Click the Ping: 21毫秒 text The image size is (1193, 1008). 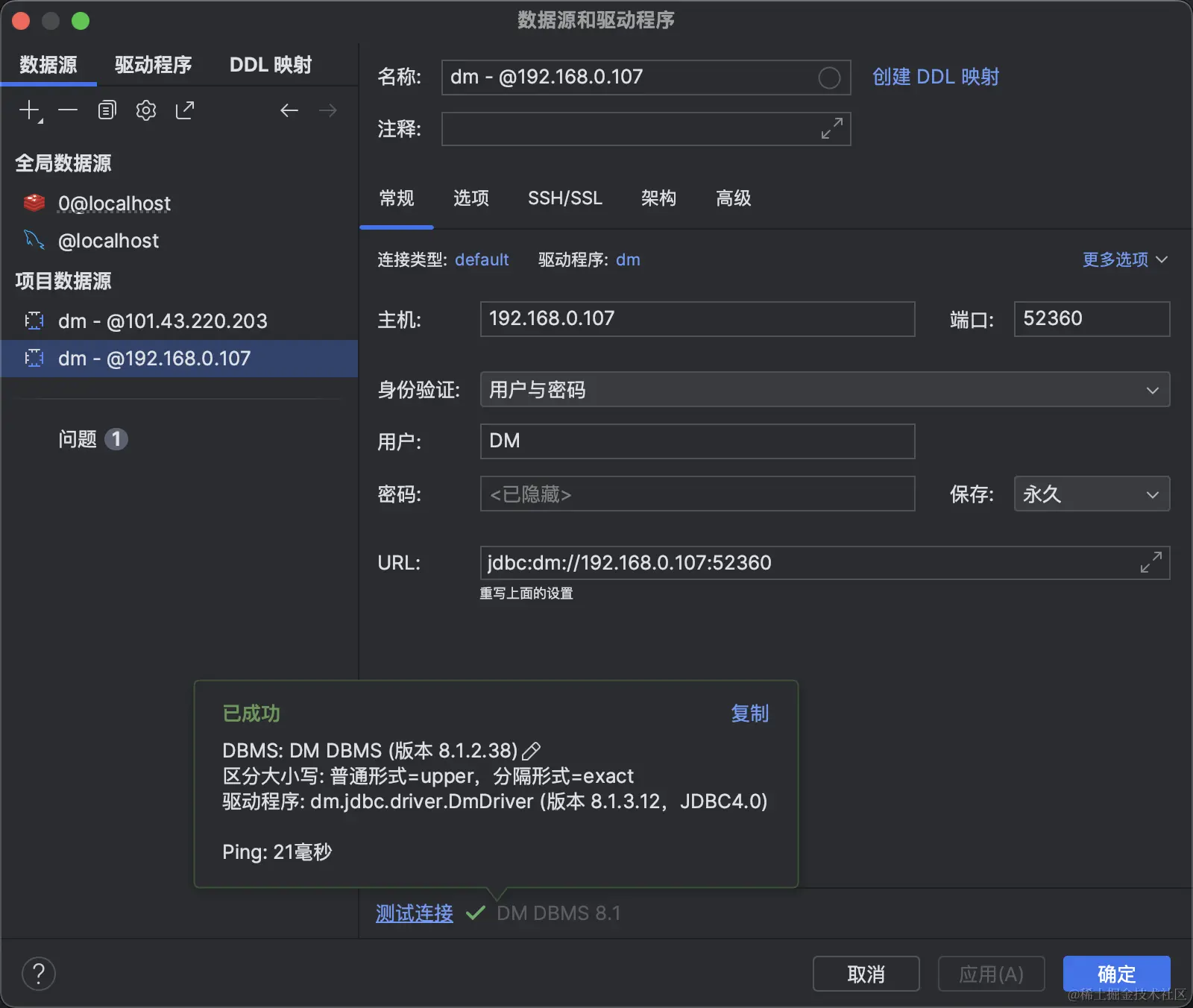pyautogui.click(x=277, y=851)
